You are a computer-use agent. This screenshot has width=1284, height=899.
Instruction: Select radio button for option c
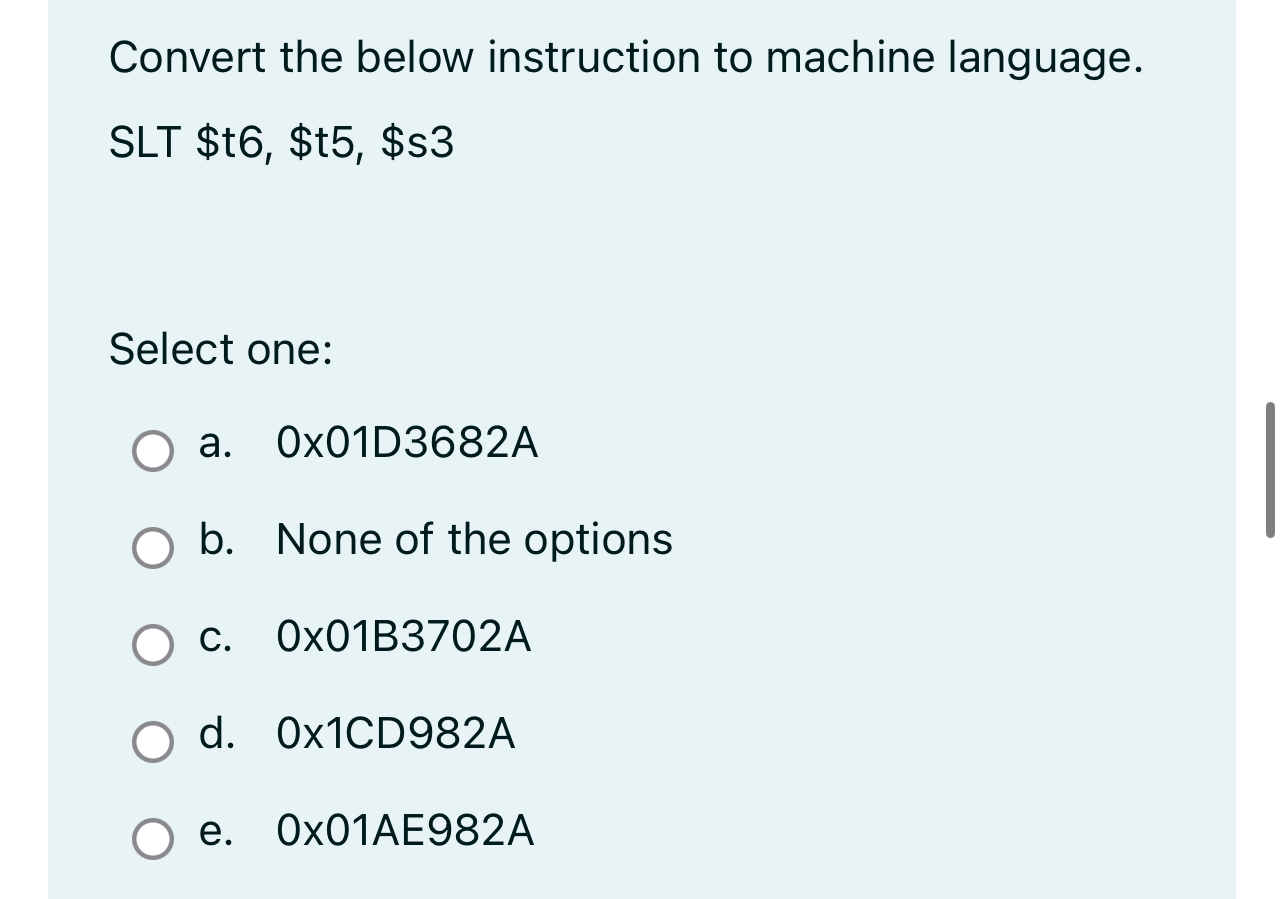154,646
